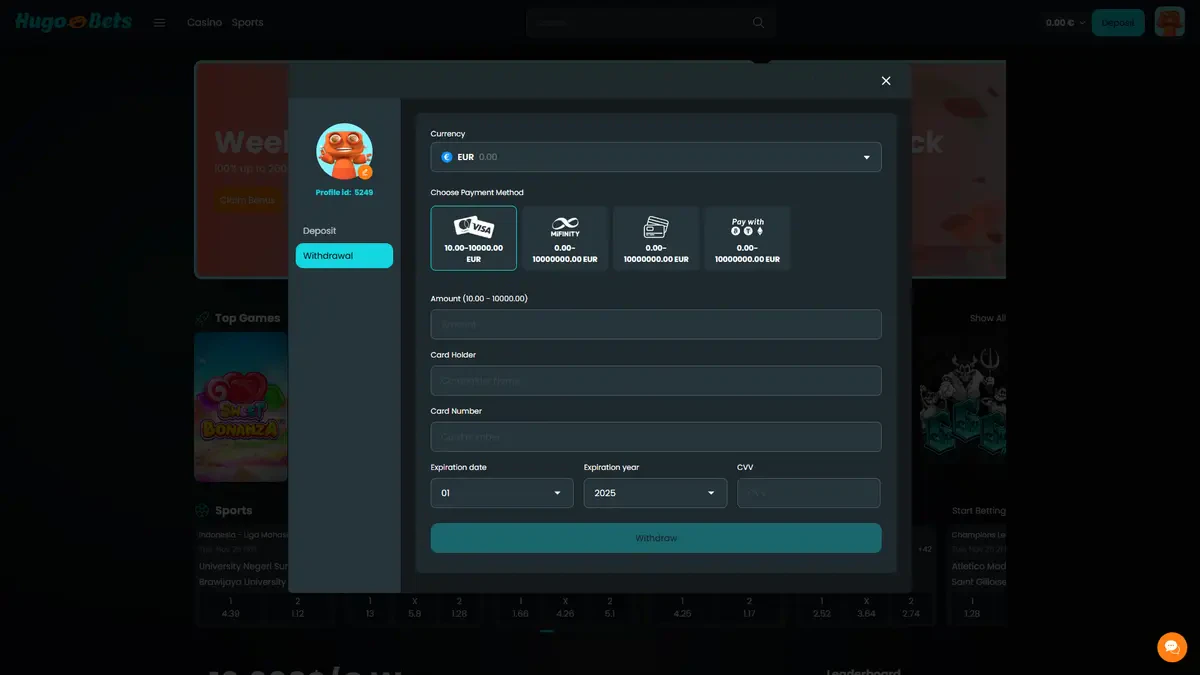Click into the Card Number field
This screenshot has width=1200, height=675.
pos(656,437)
